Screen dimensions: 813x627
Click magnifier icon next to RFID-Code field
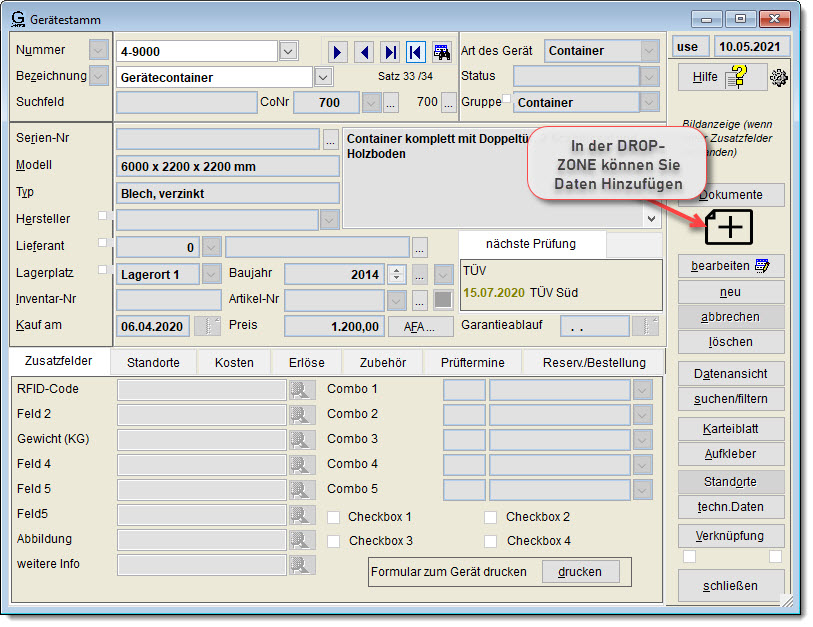(302, 389)
